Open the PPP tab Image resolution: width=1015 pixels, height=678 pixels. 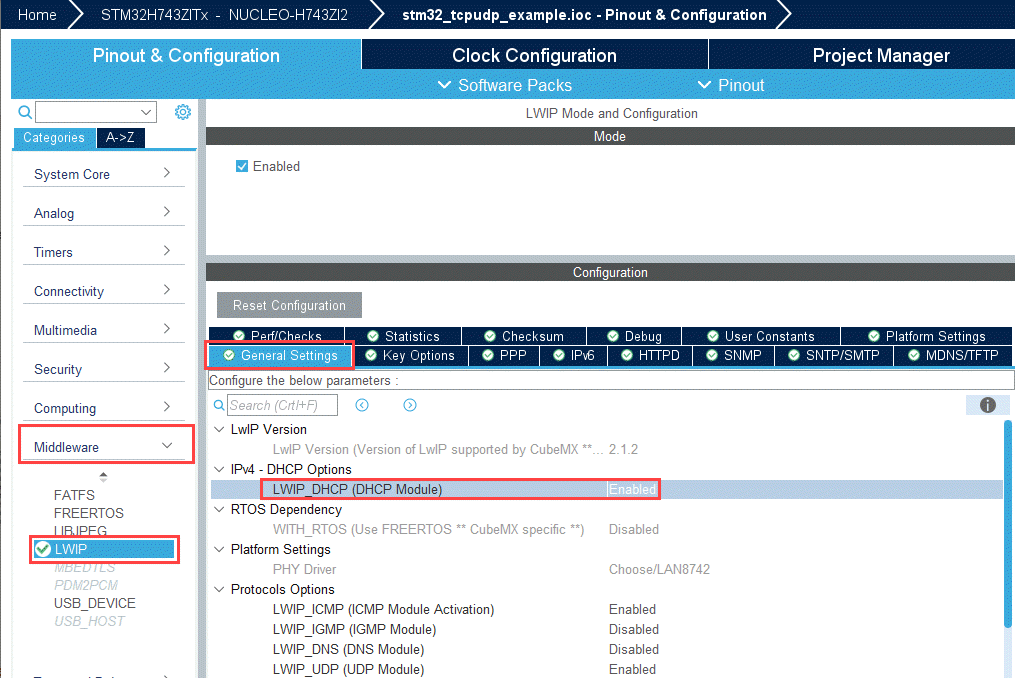pyautogui.click(x=505, y=356)
